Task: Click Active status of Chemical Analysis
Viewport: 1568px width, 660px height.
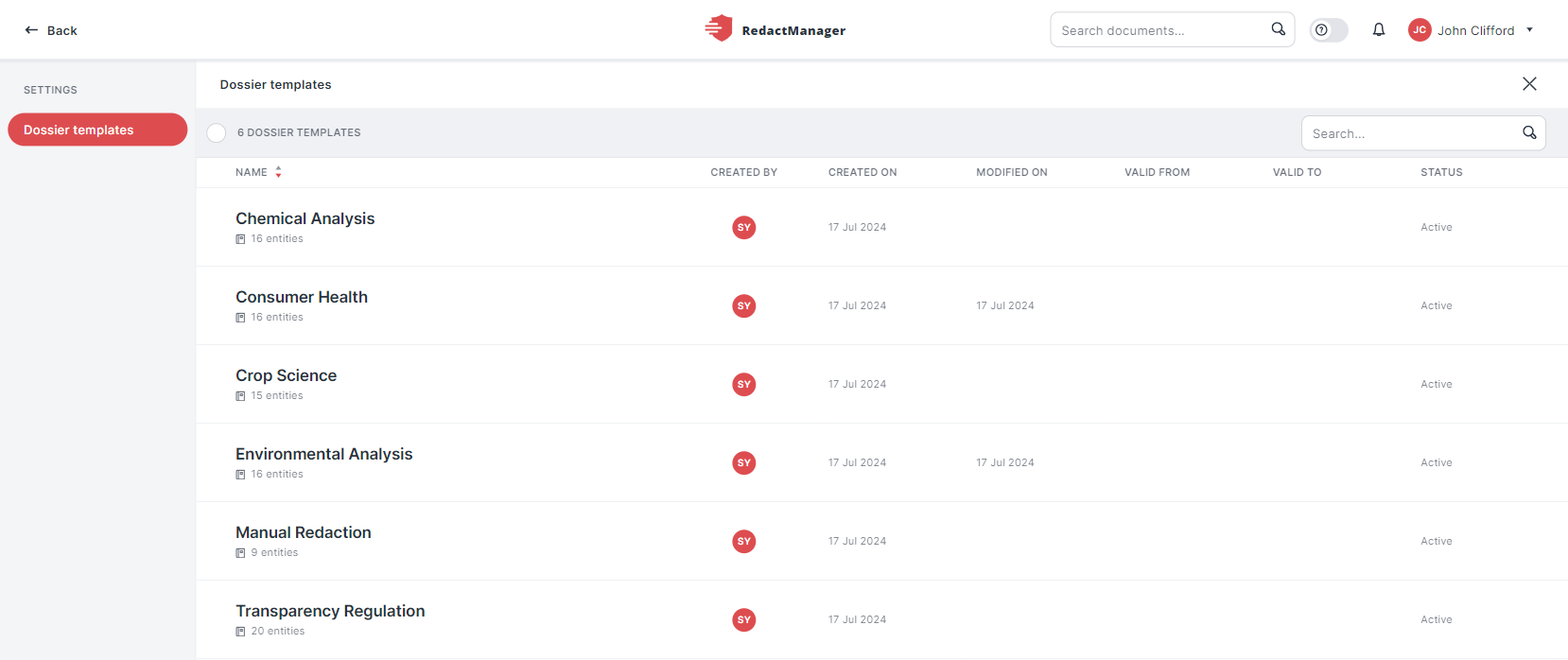Action: (1436, 227)
